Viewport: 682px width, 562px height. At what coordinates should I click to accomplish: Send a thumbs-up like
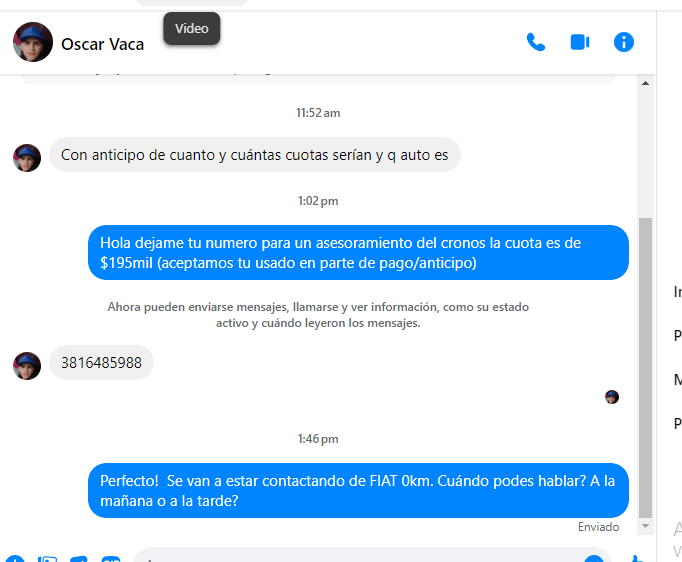pos(636,559)
